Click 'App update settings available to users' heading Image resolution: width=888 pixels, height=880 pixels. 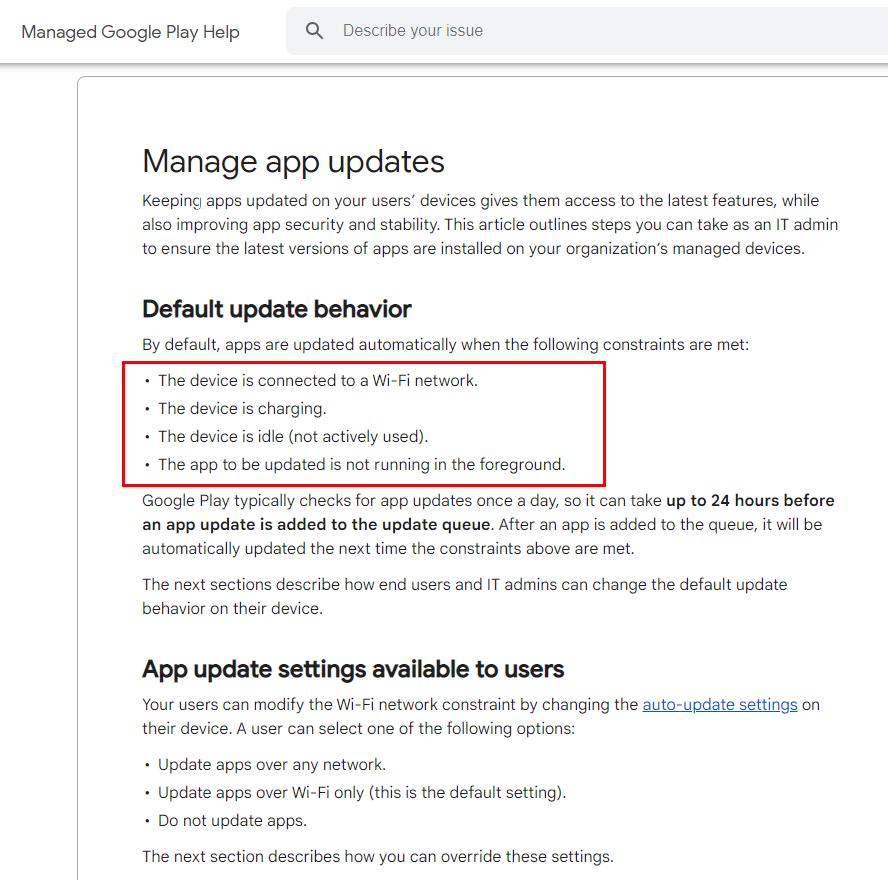pos(353,669)
